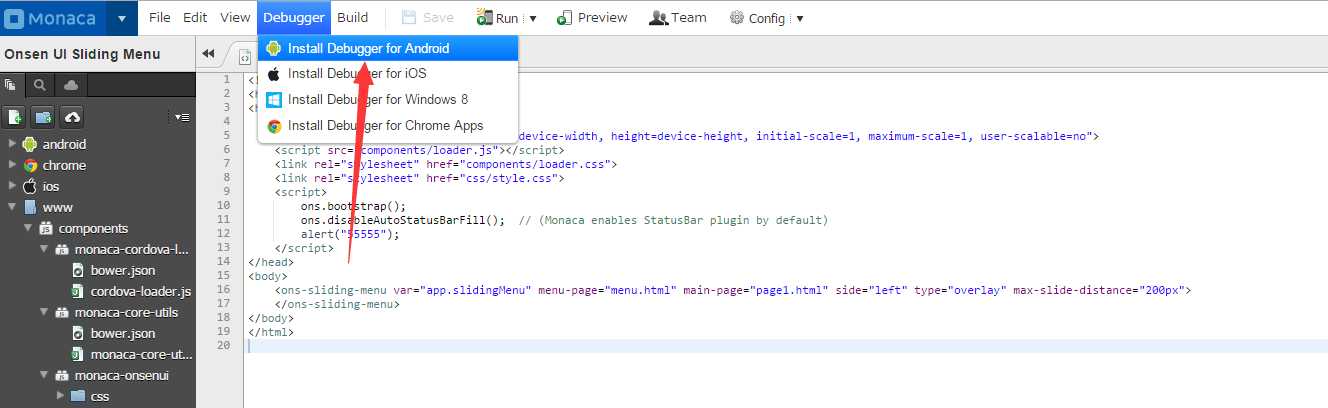
Task: Click the Windows 8 icon in menu
Action: pyautogui.click(x=274, y=99)
